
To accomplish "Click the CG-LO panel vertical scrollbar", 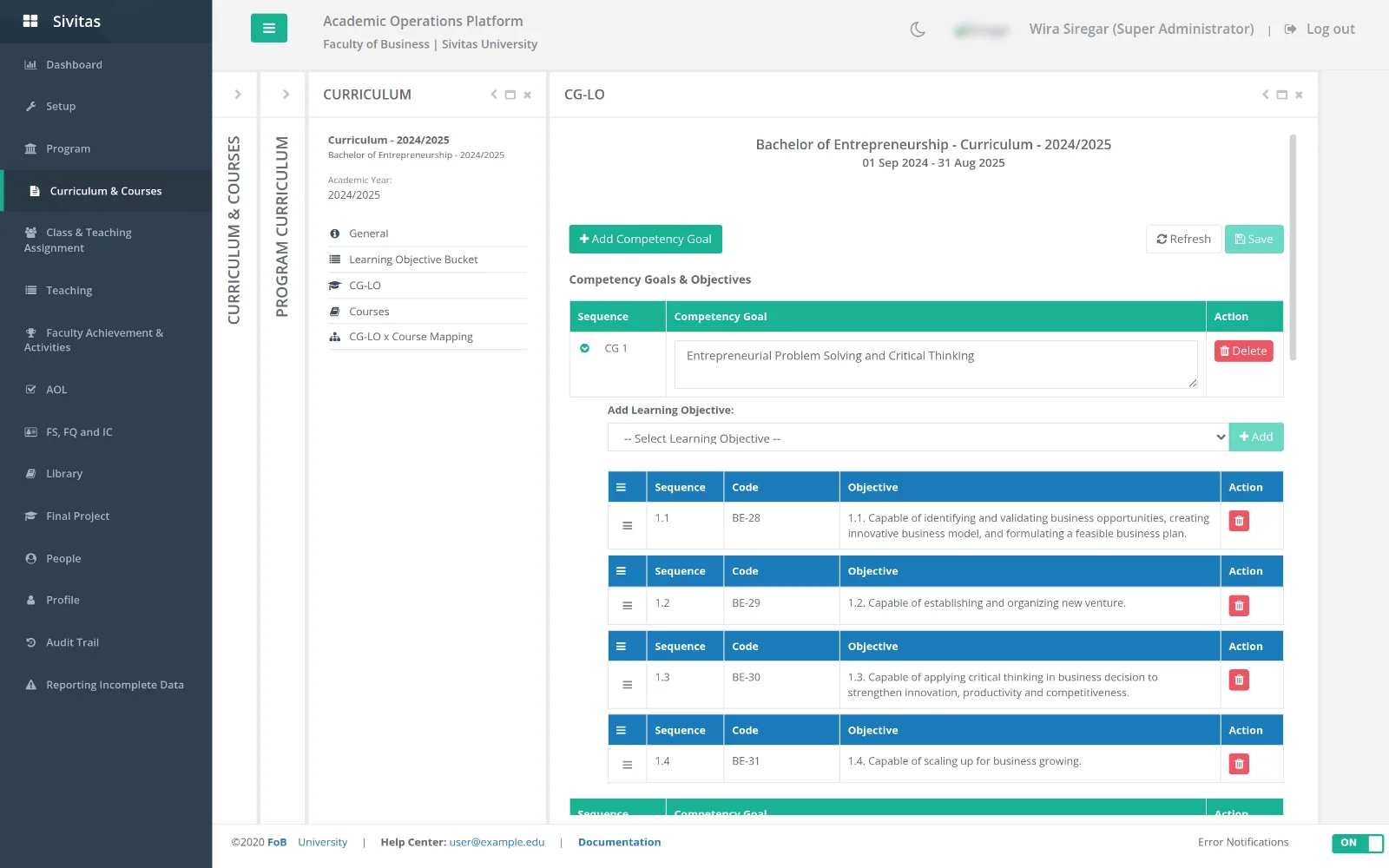I will (1293, 247).
